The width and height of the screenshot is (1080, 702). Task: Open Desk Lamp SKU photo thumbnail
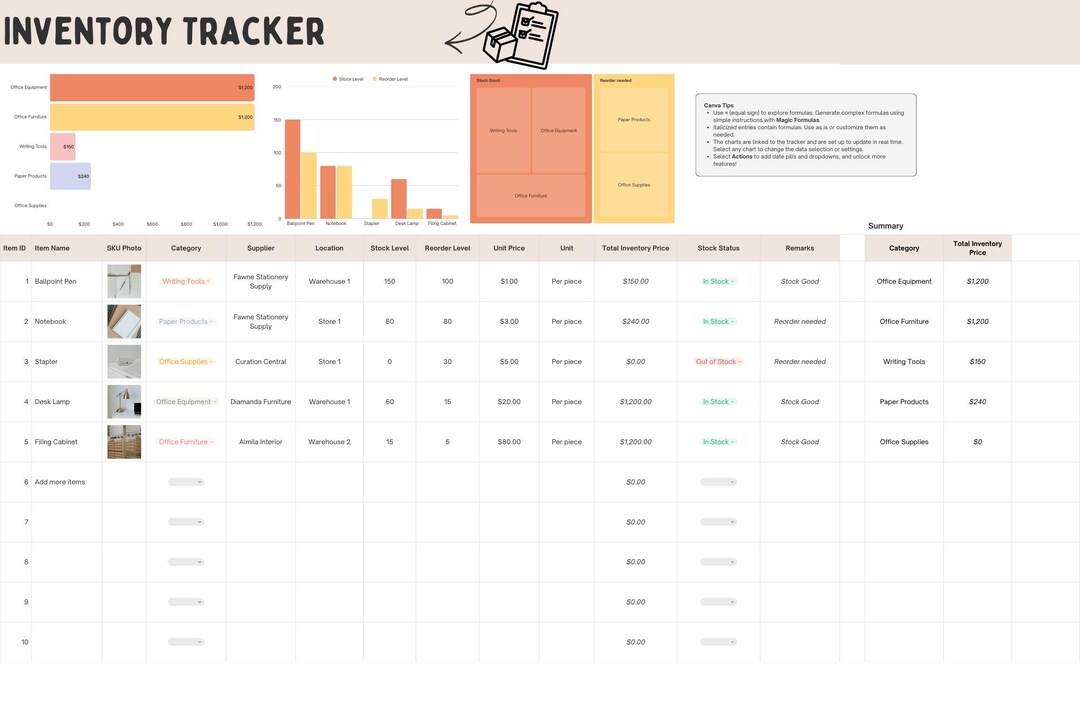[x=124, y=402]
